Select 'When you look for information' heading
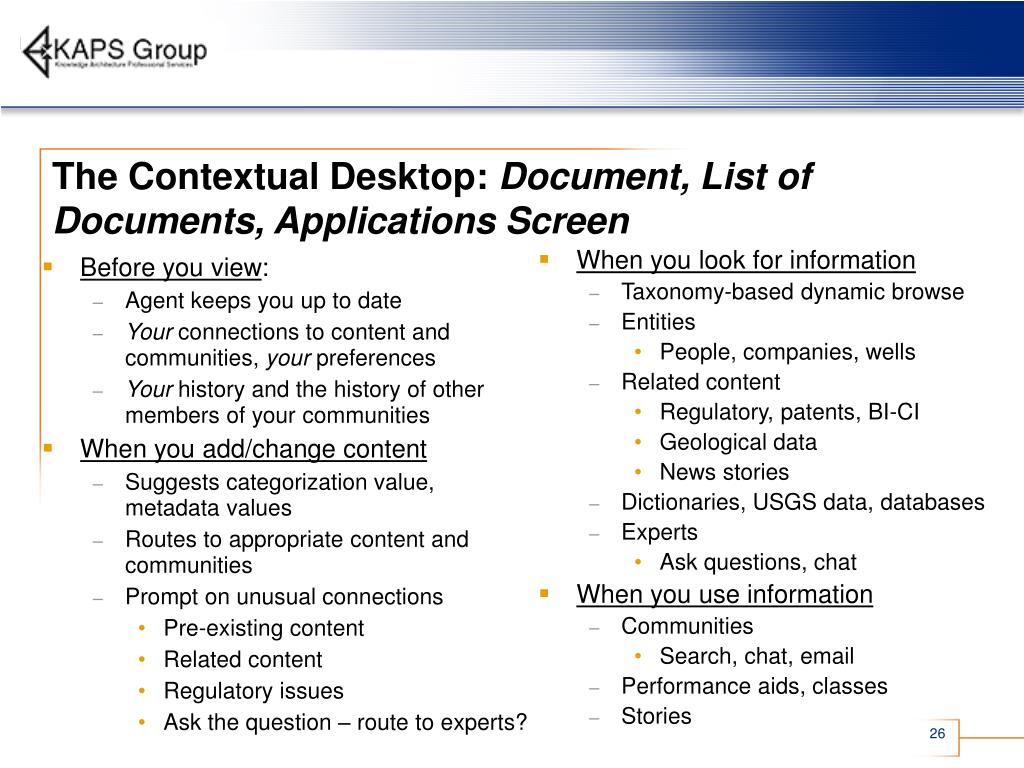Screen dimensions: 1024x768 tap(746, 261)
